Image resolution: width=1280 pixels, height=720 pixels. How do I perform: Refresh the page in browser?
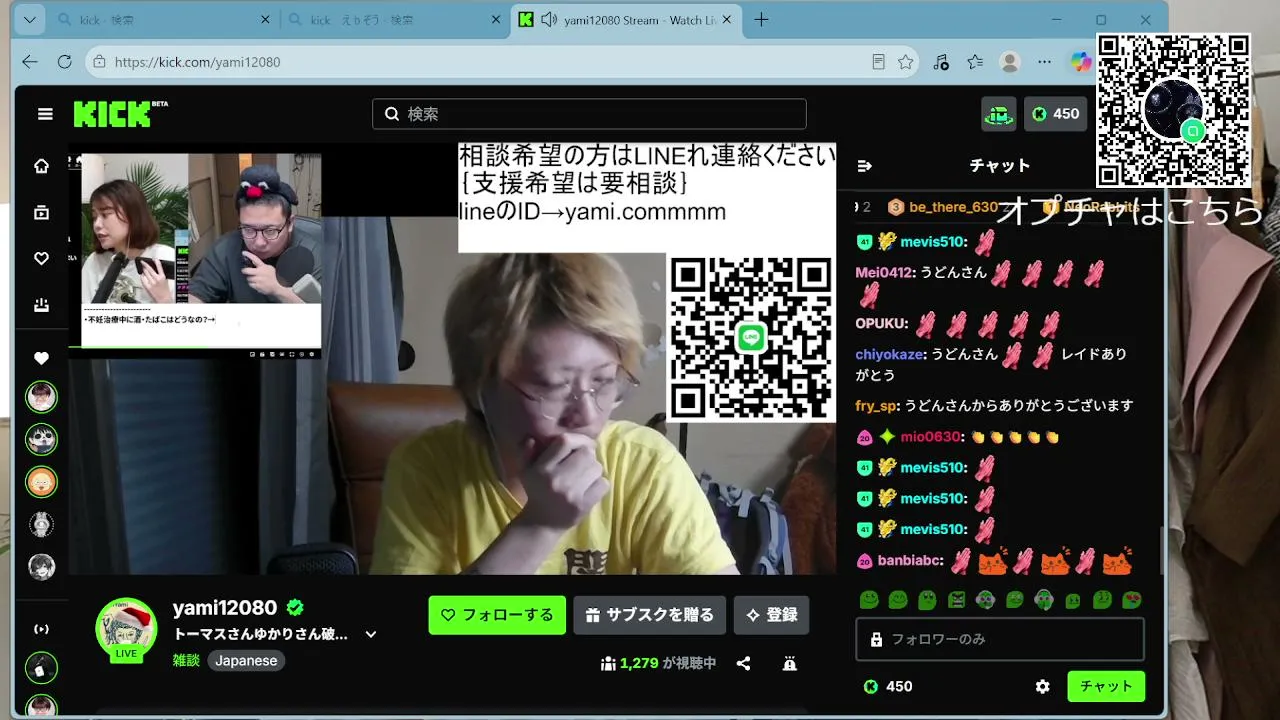click(65, 62)
